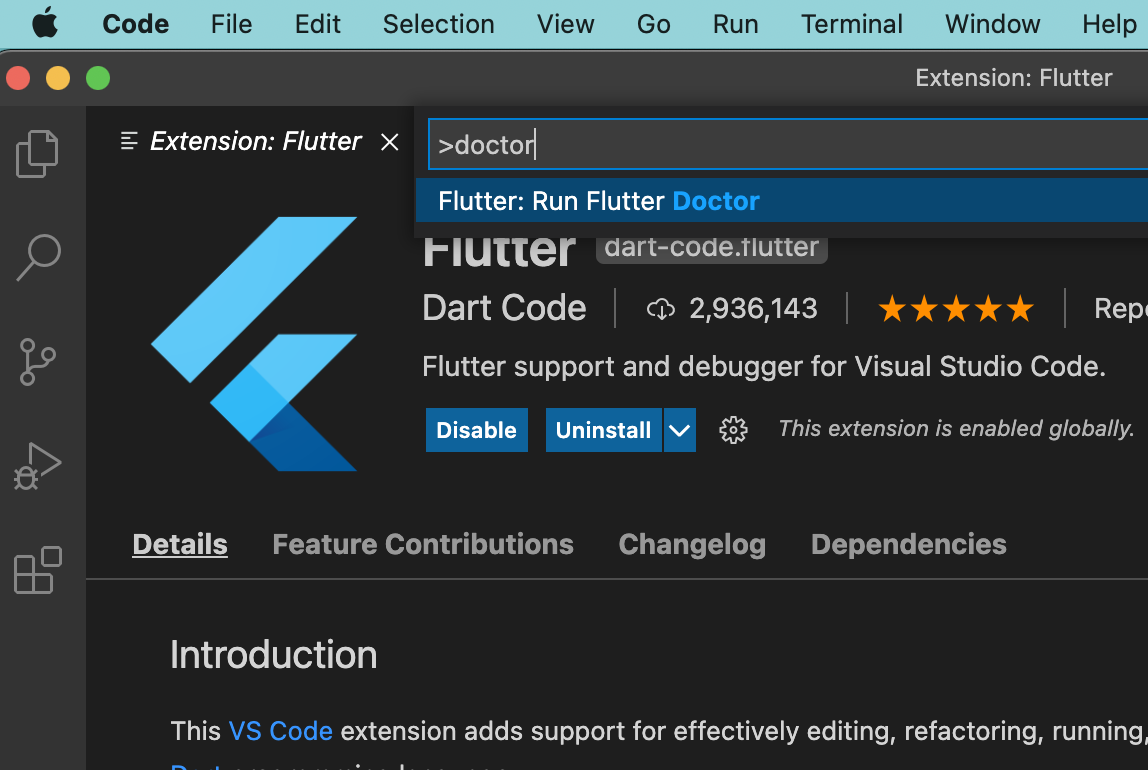Click the download count cloud icon
The height and width of the screenshot is (770, 1148).
pos(661,308)
